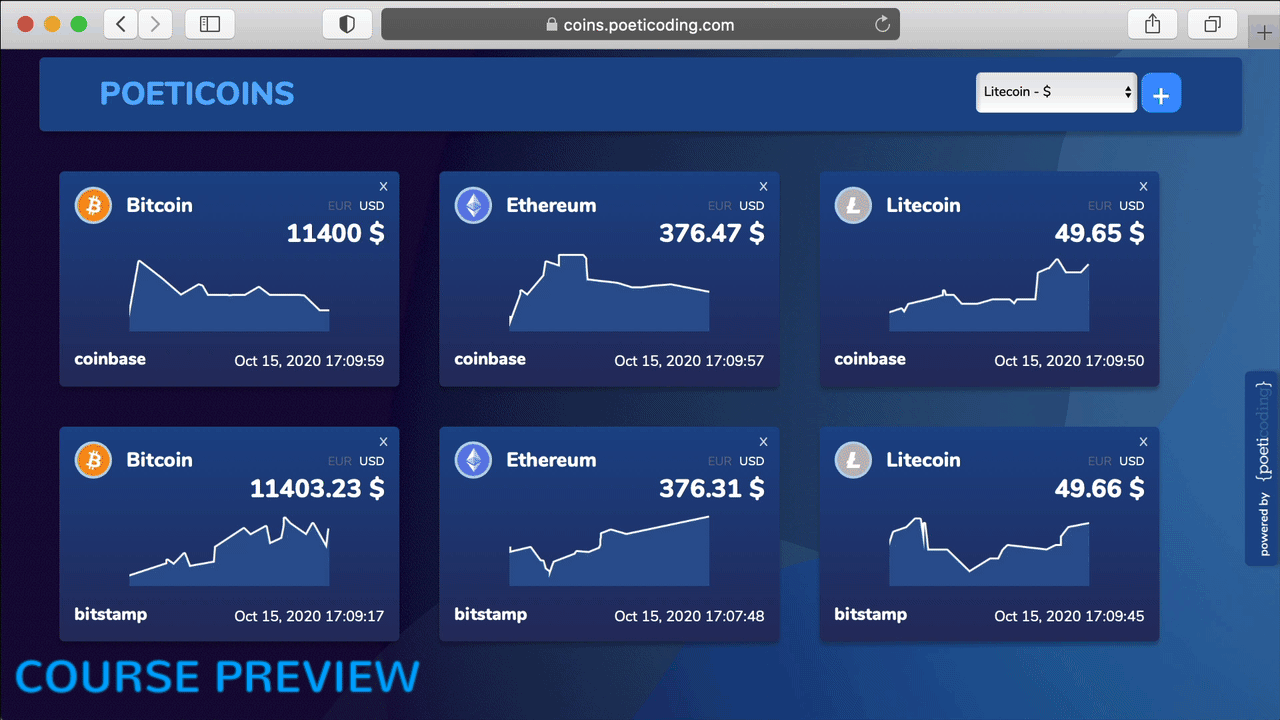Click the 376.31 $ Ethereum price
This screenshot has height=720, width=1280.
click(x=712, y=489)
